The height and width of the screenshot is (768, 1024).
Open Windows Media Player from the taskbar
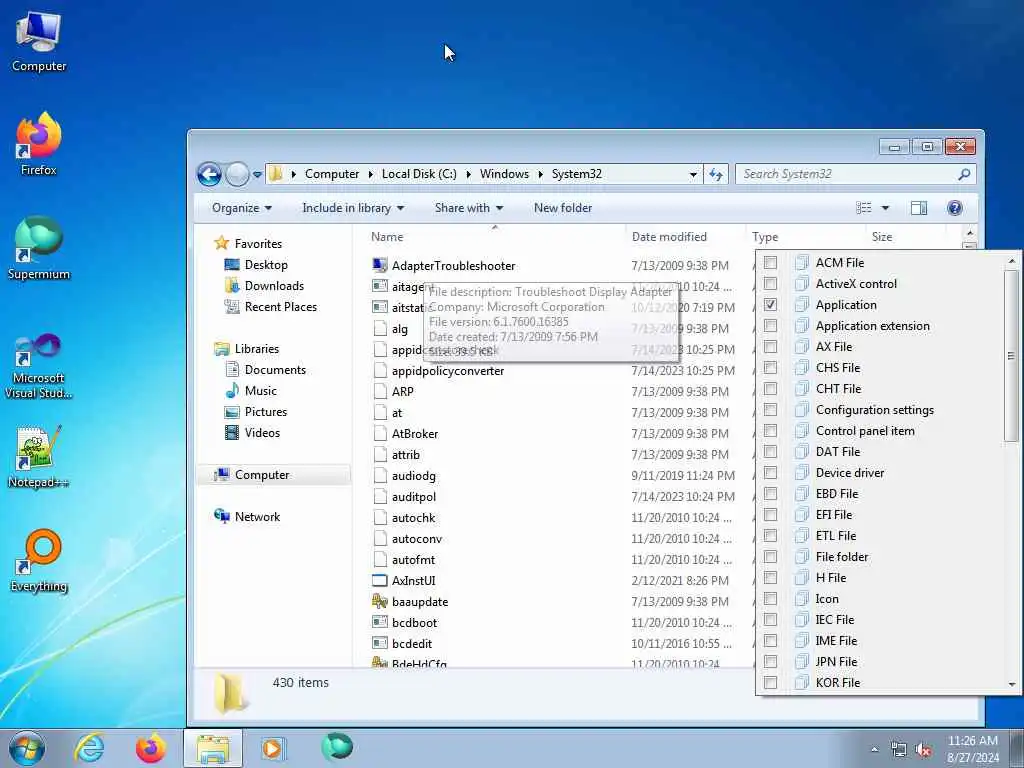[272, 748]
